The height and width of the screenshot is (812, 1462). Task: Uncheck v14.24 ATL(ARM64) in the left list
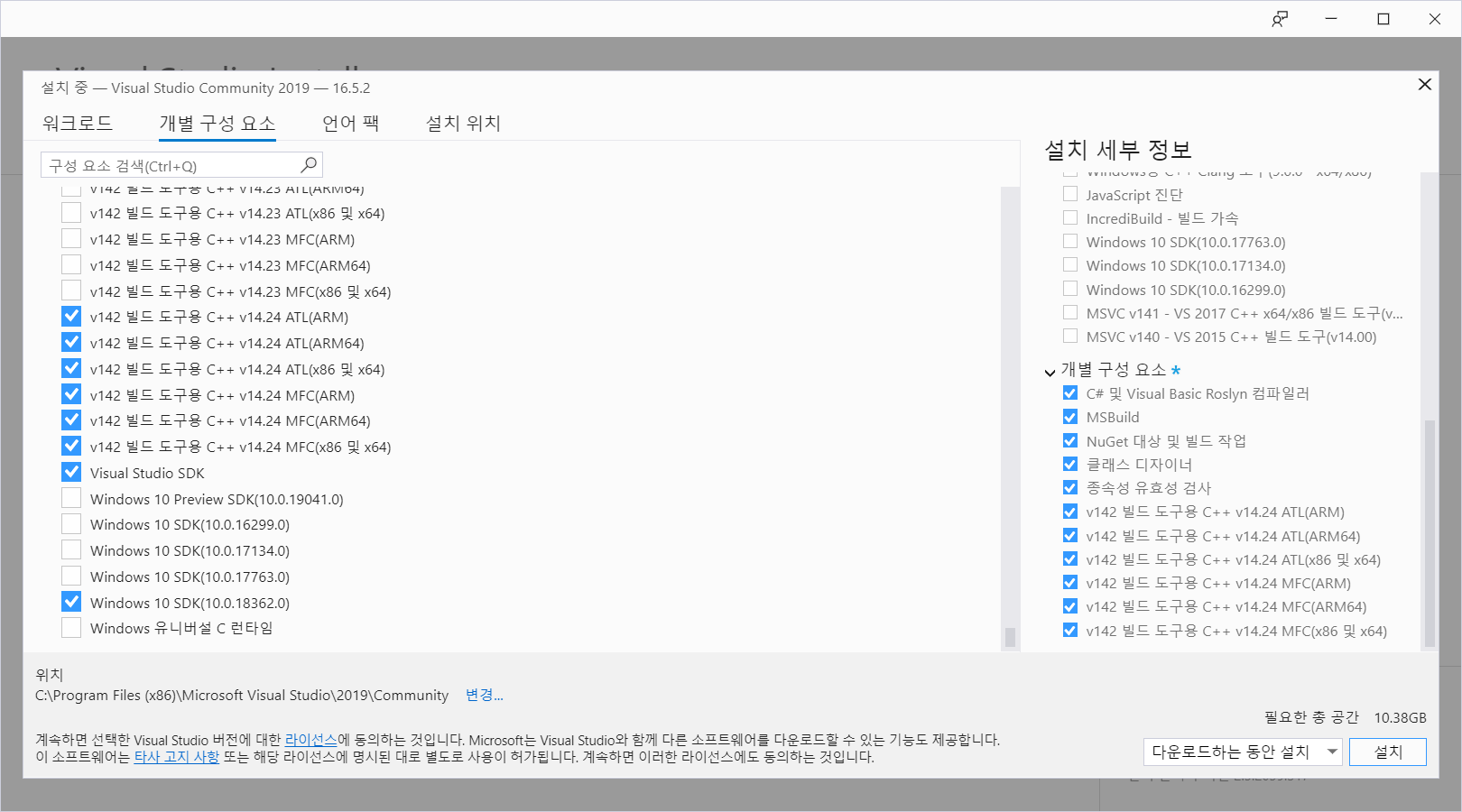71,343
